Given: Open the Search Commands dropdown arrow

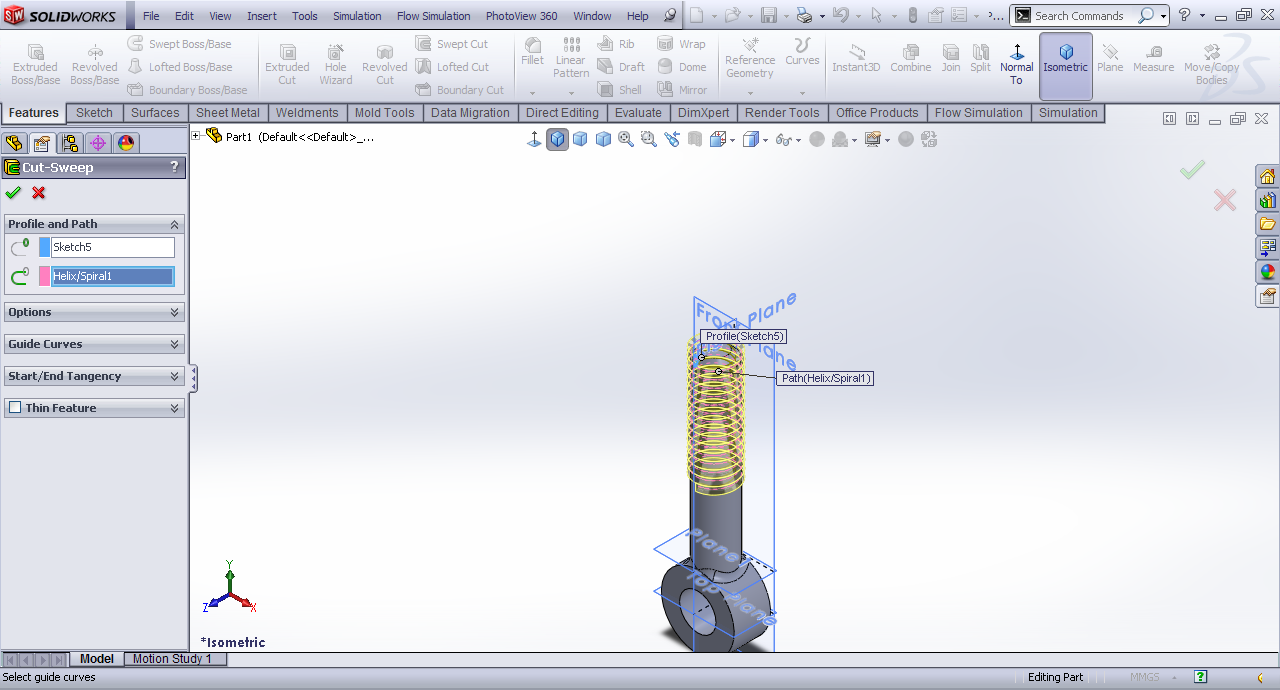Looking at the screenshot, I should coord(1163,16).
